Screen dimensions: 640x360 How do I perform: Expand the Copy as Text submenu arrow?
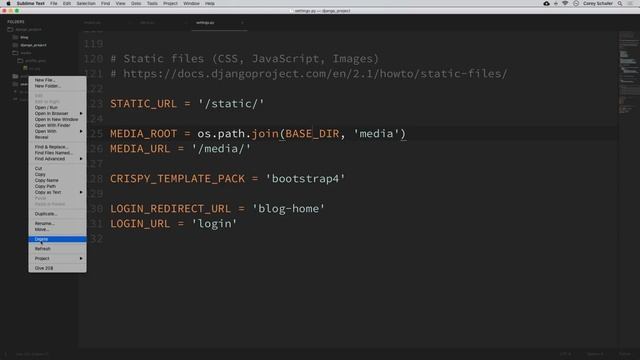click(81, 192)
